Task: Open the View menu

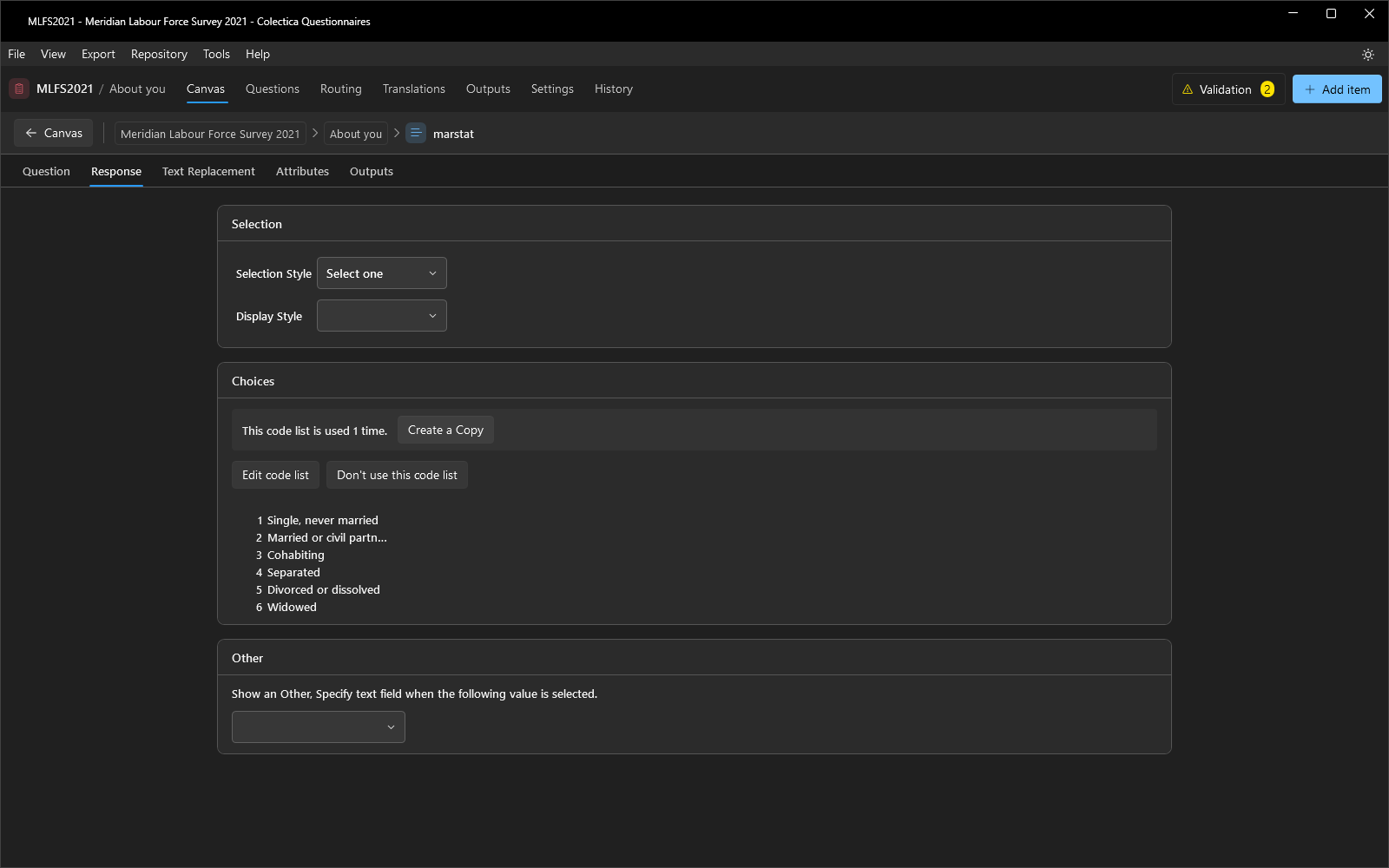Action: click(x=53, y=54)
